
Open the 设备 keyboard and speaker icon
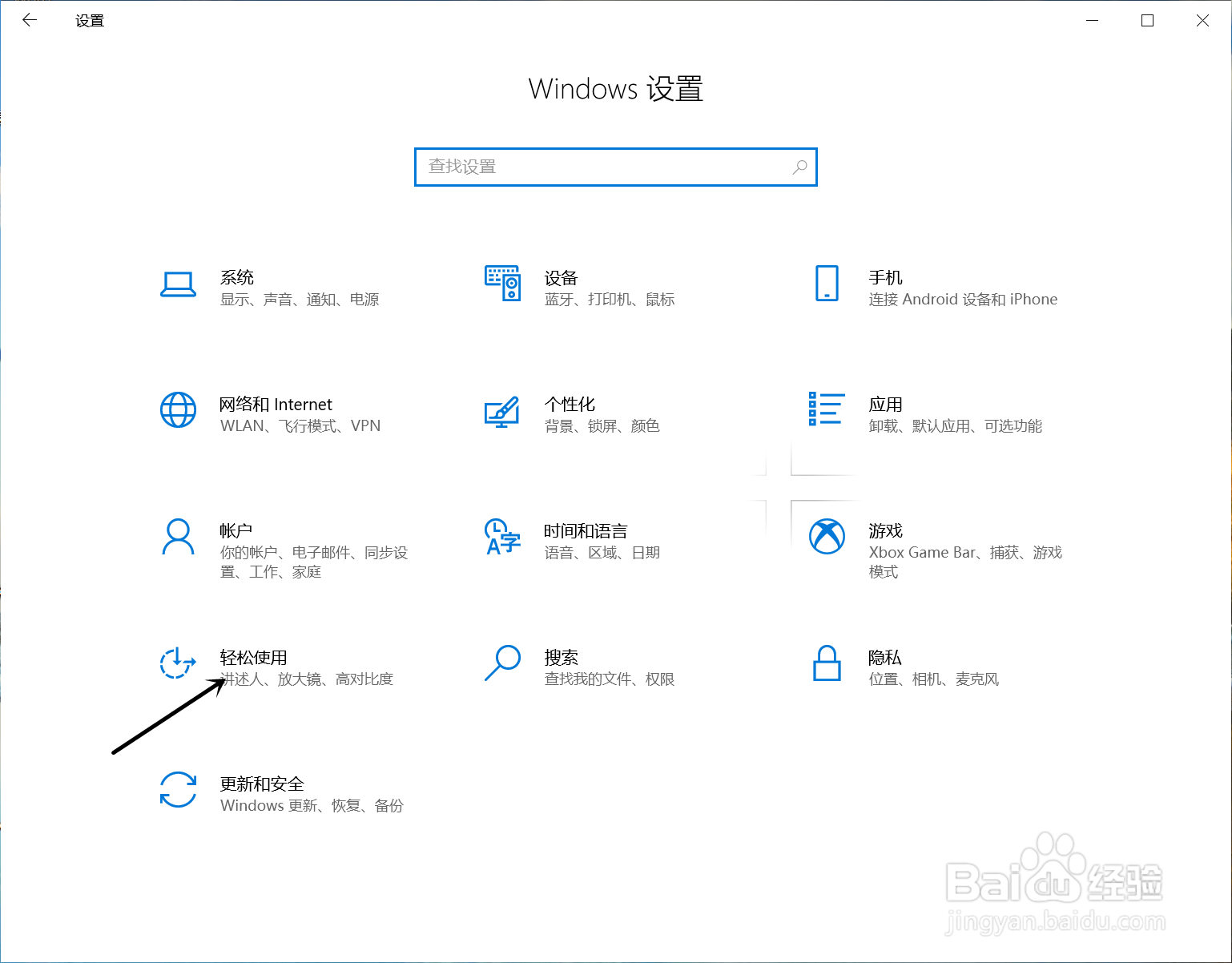coord(503,284)
